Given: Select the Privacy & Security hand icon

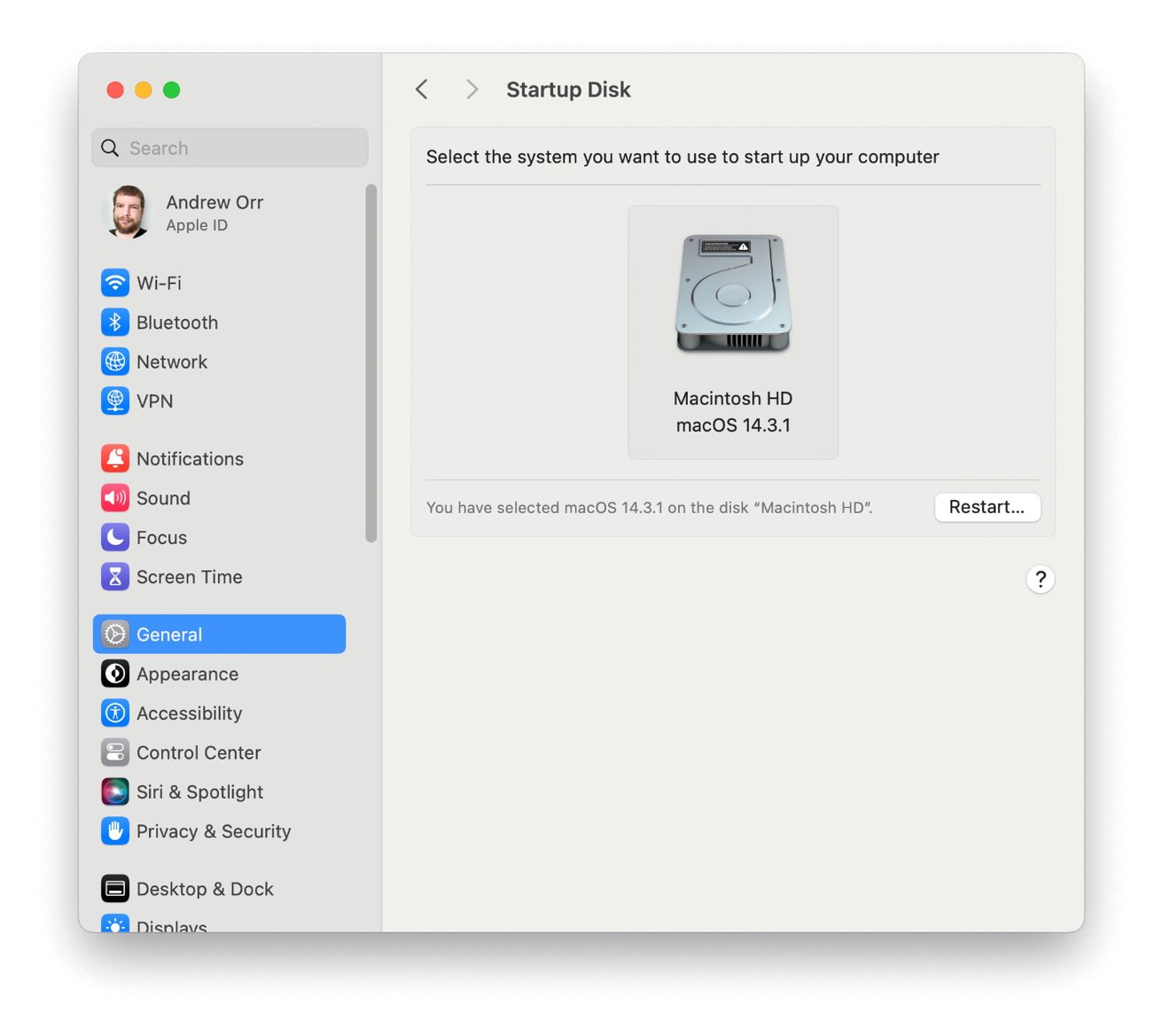Looking at the screenshot, I should (115, 831).
